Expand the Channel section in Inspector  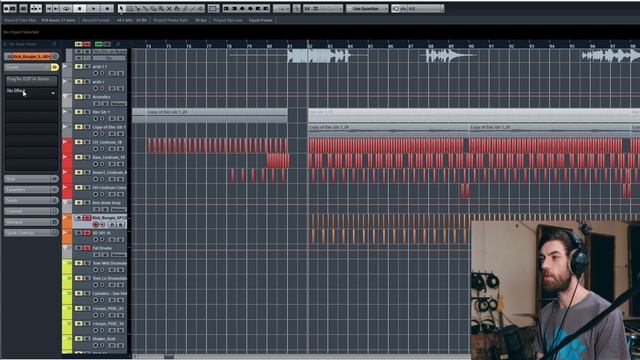[x=31, y=211]
